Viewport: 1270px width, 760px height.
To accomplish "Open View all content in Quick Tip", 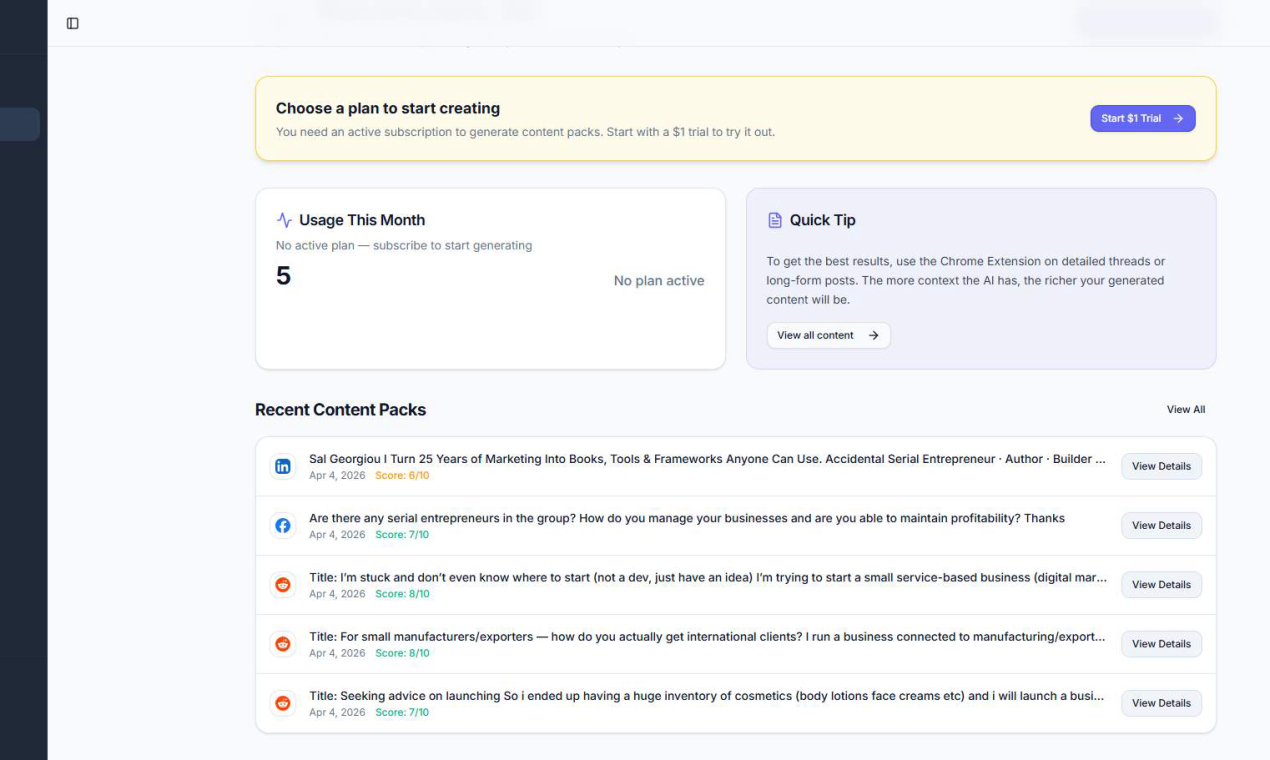I will 828,335.
